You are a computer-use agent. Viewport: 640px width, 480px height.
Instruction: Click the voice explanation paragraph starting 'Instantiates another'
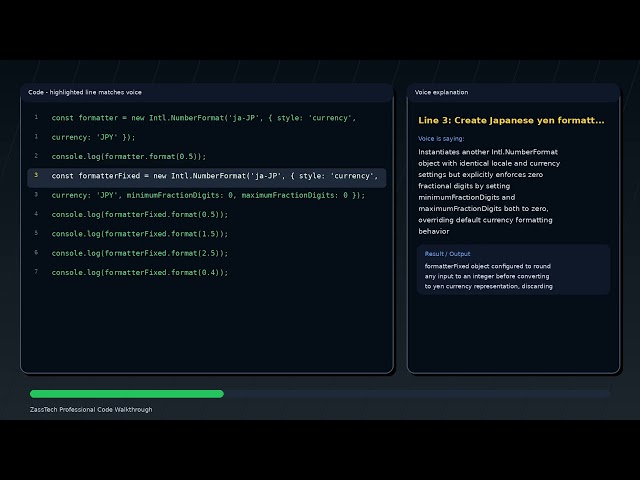pos(489,191)
